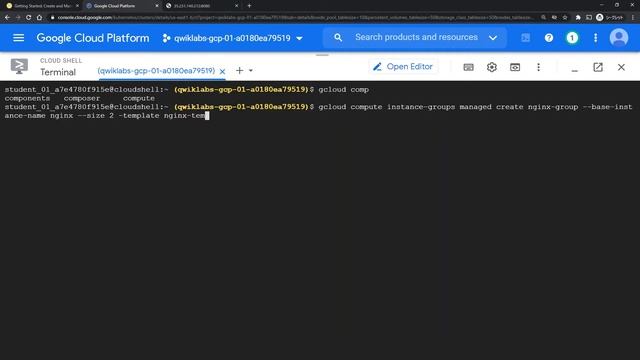Open Cloud Shell more options menu
Viewport: 640px width, 360px height.
[538, 67]
